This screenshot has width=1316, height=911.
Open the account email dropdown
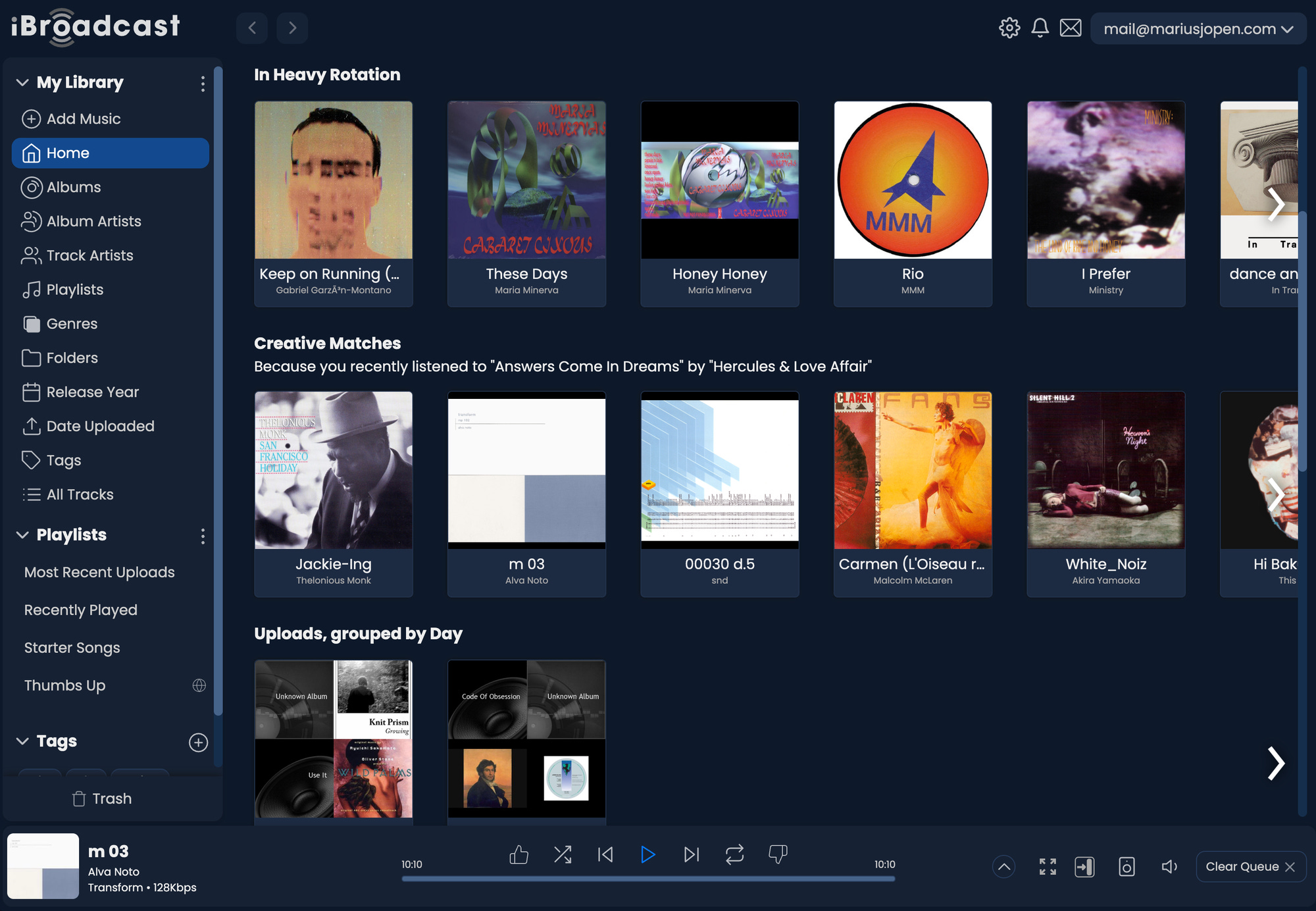click(x=1198, y=29)
